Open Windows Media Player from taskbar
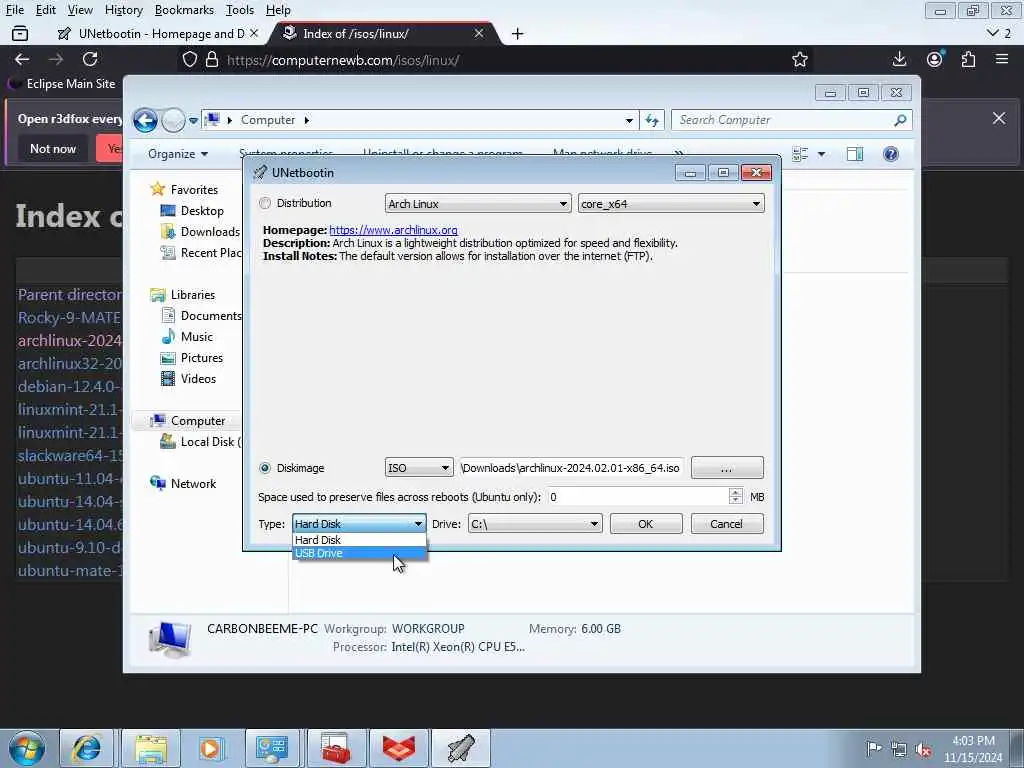This screenshot has width=1024, height=768. coord(210,748)
